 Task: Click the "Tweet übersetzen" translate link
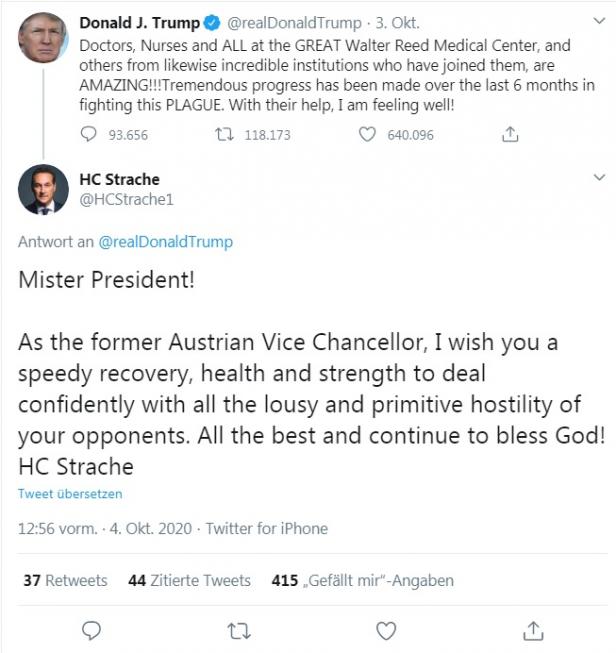pos(70,494)
